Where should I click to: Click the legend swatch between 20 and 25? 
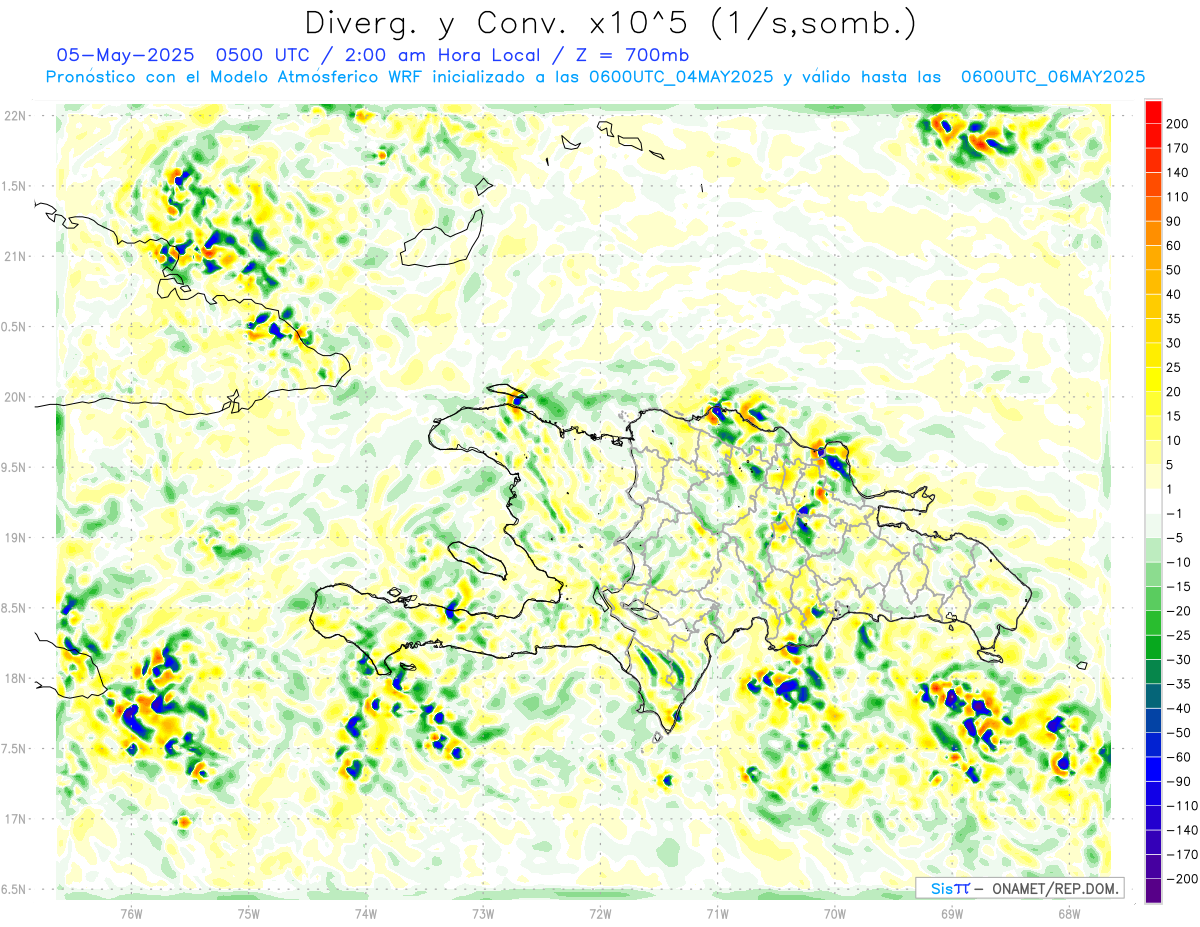coord(1152,379)
